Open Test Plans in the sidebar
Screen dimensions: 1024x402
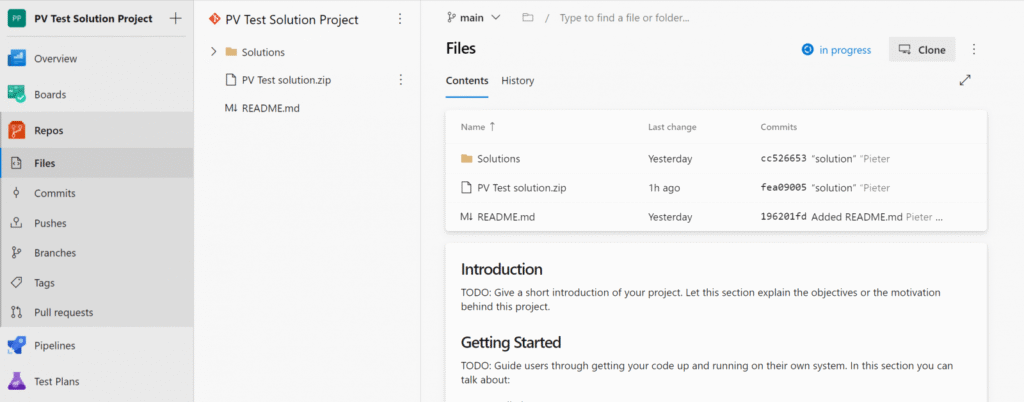pos(57,382)
